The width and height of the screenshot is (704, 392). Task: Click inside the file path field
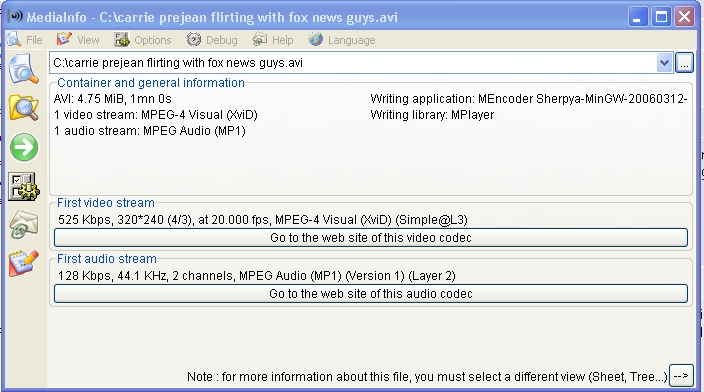coord(352,62)
